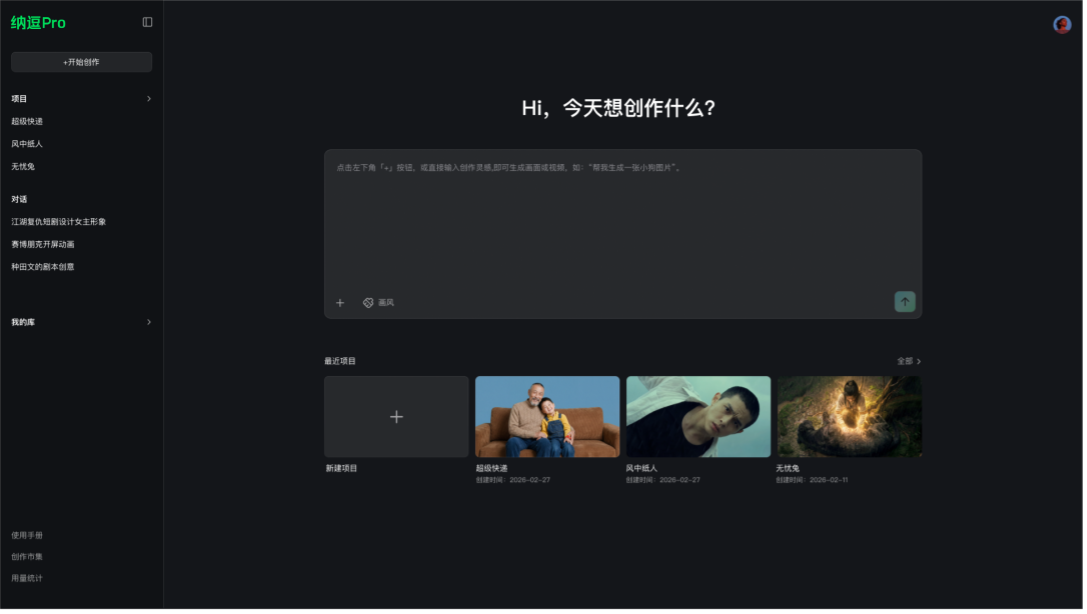This screenshot has width=1087, height=614.
Task: Collapse the sidebar using the panel icon
Action: pos(147,22)
